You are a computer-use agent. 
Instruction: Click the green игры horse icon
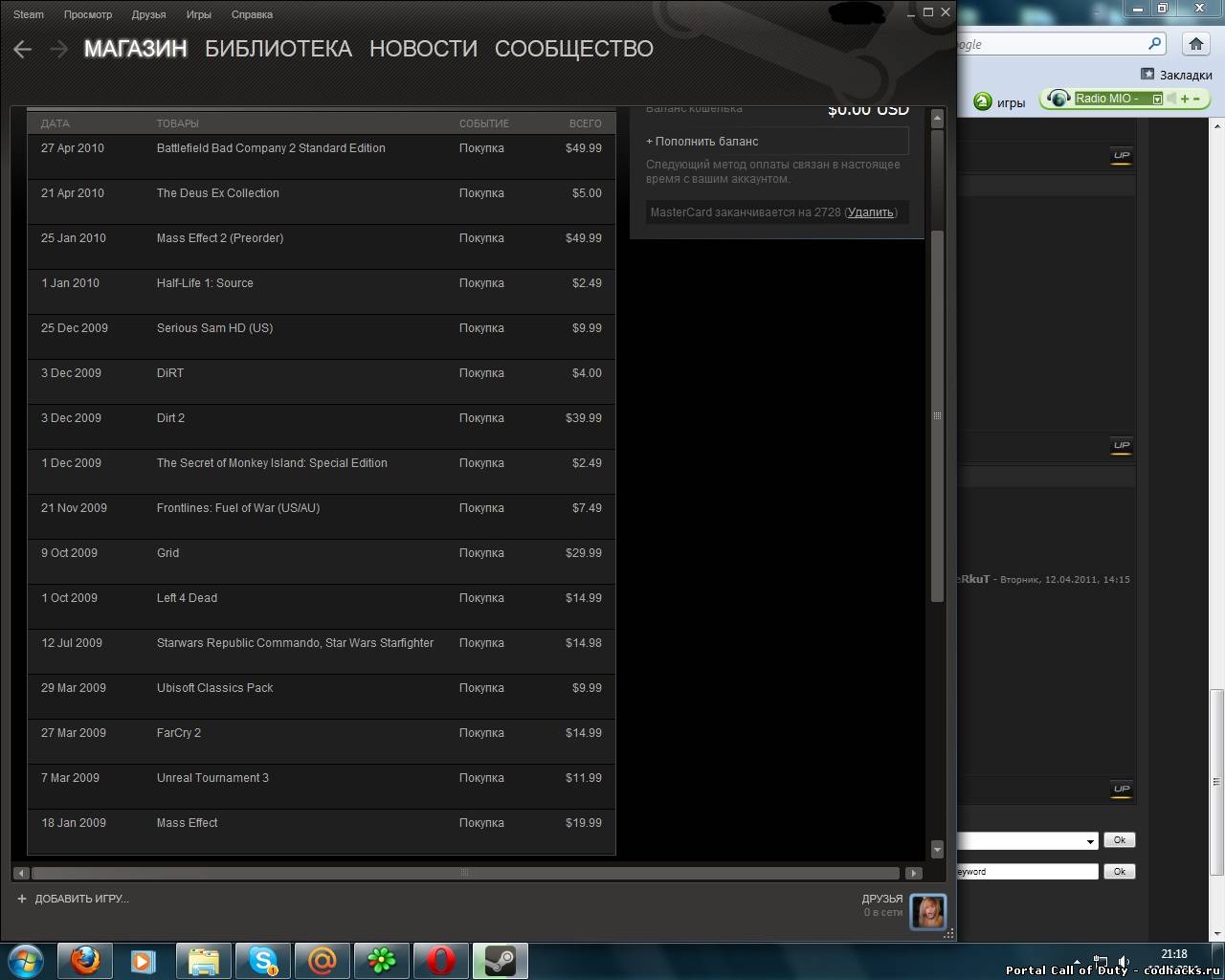[x=982, y=101]
